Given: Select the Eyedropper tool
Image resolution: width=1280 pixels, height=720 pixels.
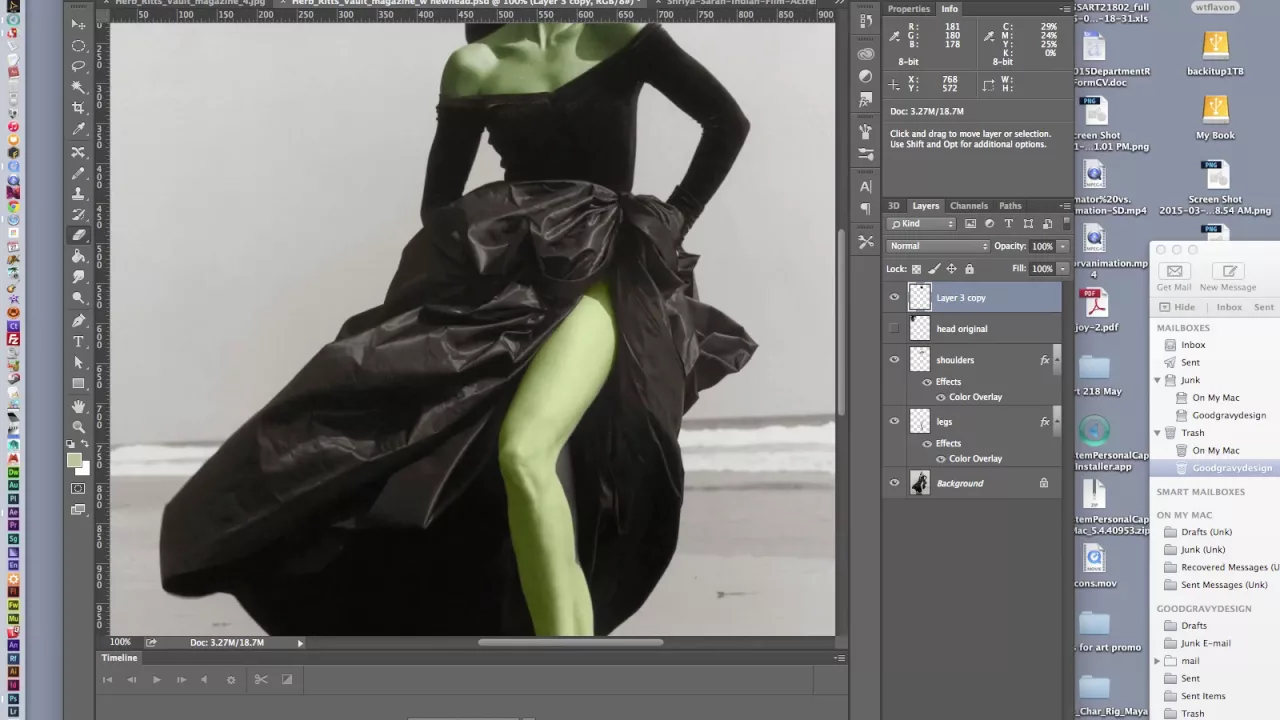Looking at the screenshot, I should (78, 130).
